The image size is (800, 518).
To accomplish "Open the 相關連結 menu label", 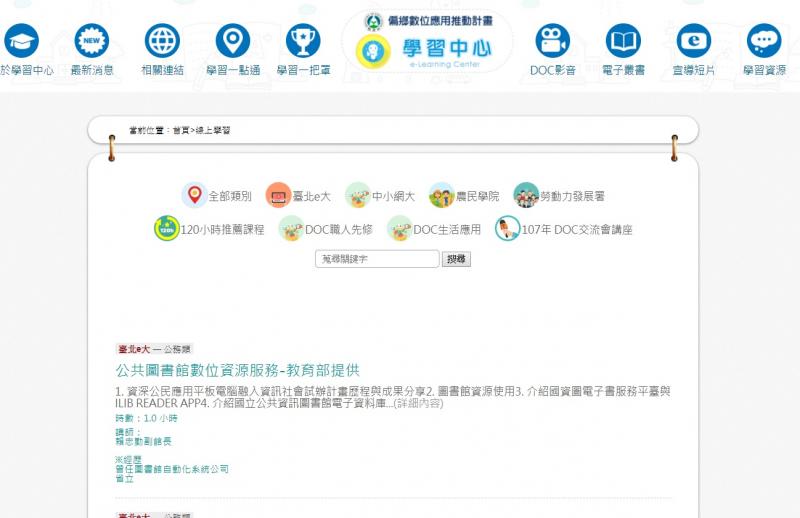I will pos(162,70).
